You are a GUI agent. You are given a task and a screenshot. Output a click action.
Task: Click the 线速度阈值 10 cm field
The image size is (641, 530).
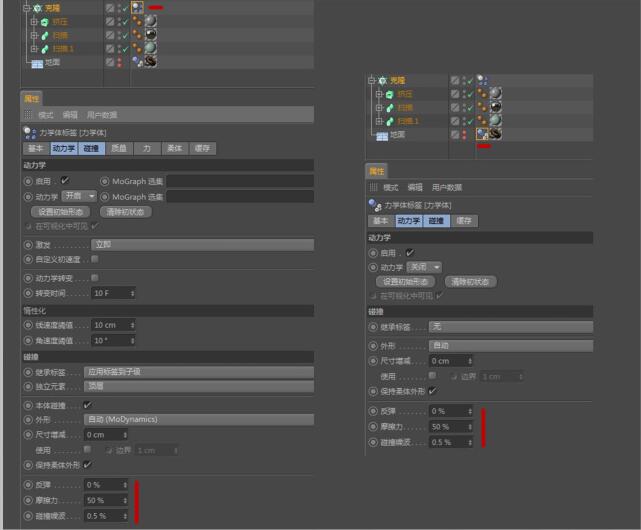(113, 325)
